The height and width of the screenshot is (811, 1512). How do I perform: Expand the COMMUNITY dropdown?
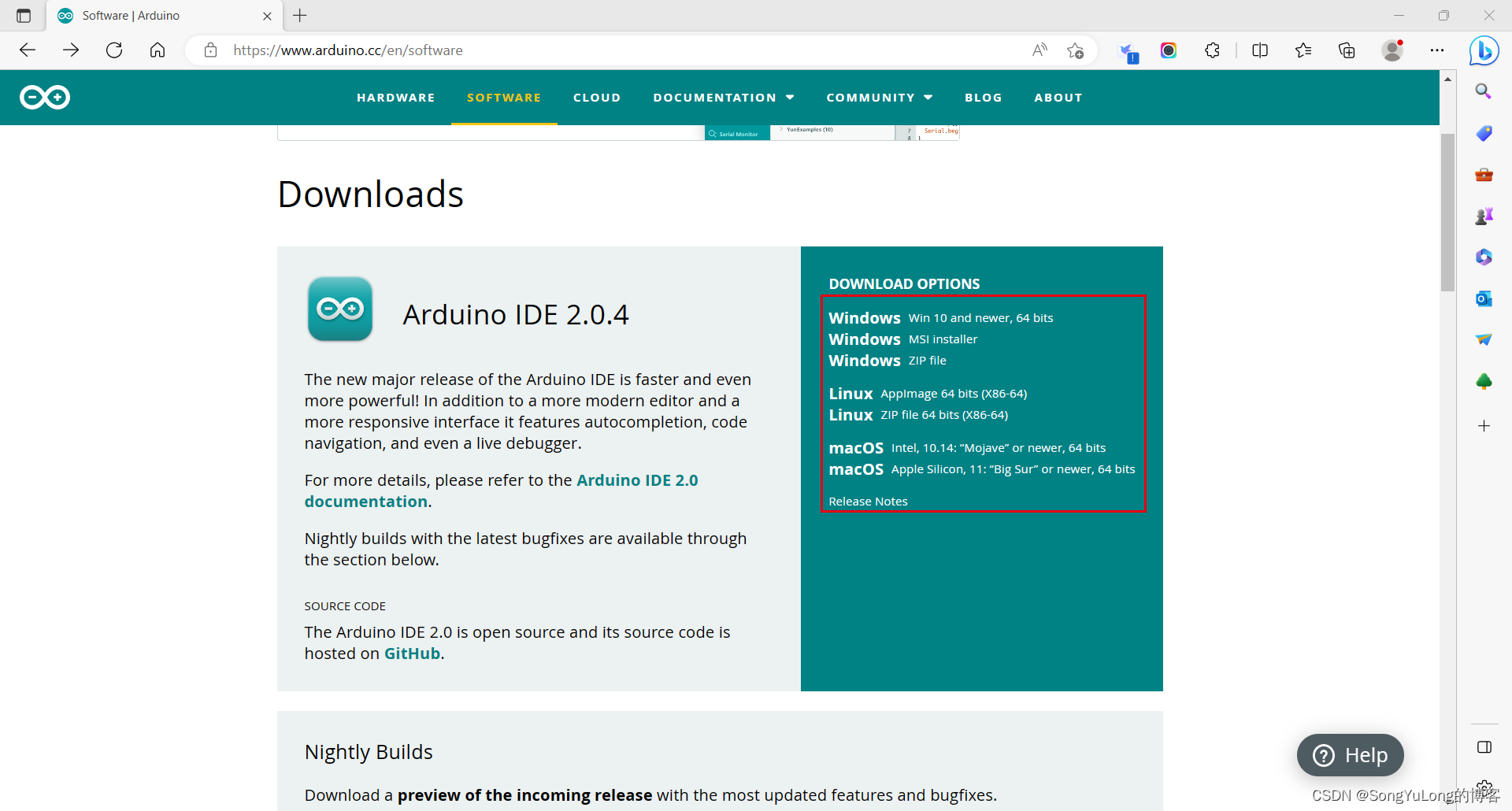879,97
